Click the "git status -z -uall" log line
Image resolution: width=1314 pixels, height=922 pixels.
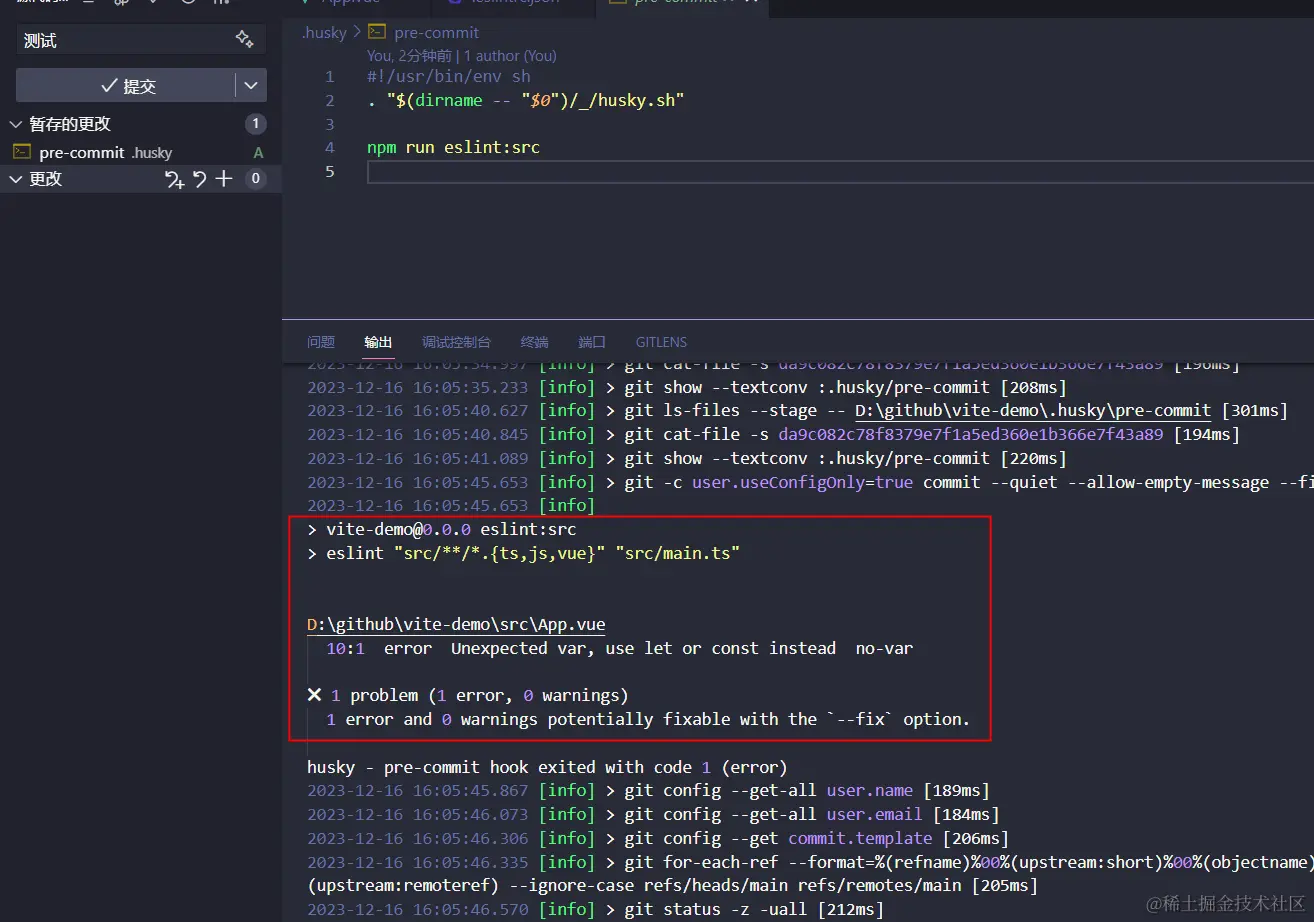pyautogui.click(x=596, y=909)
